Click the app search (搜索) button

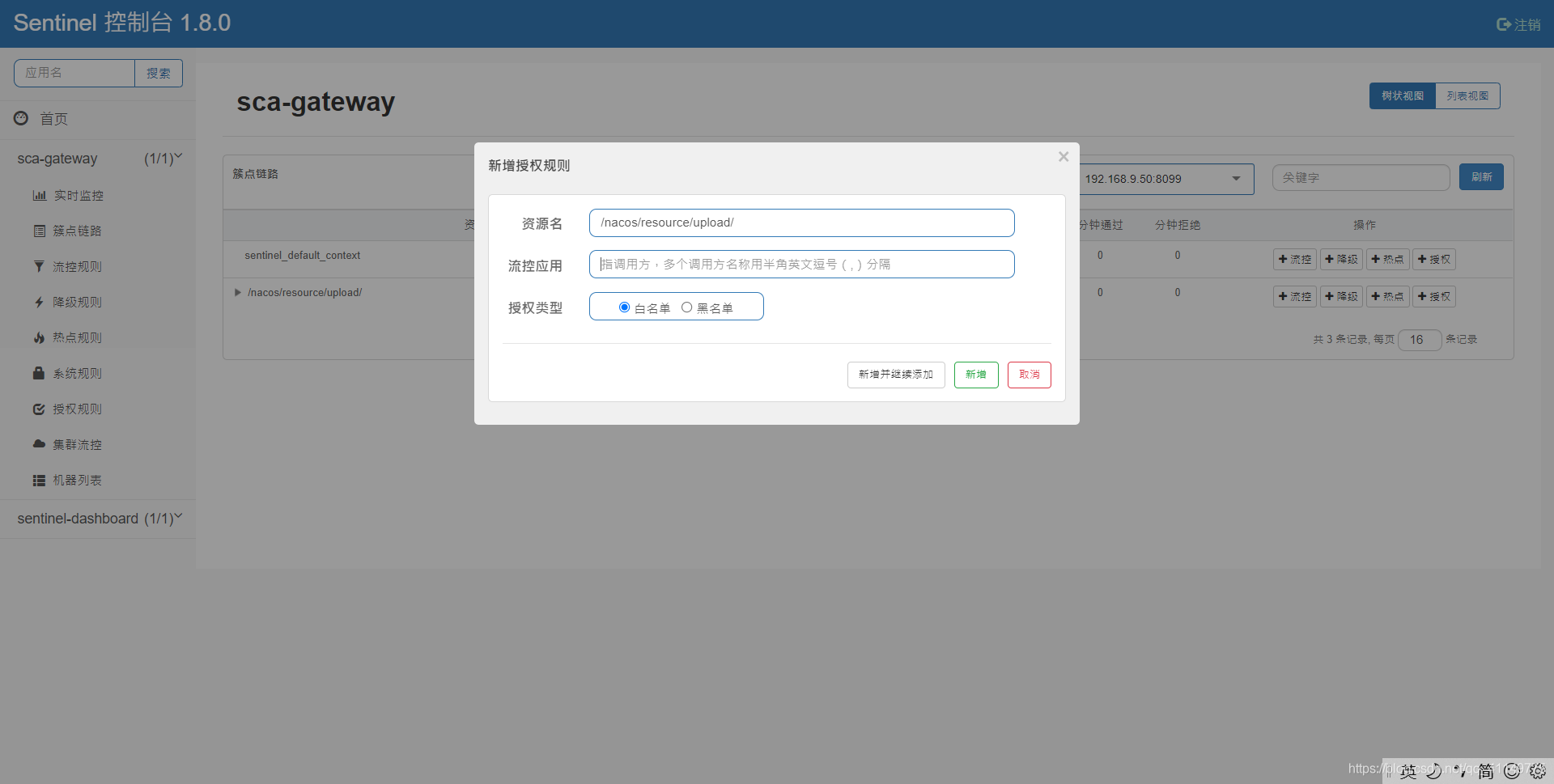coord(159,73)
